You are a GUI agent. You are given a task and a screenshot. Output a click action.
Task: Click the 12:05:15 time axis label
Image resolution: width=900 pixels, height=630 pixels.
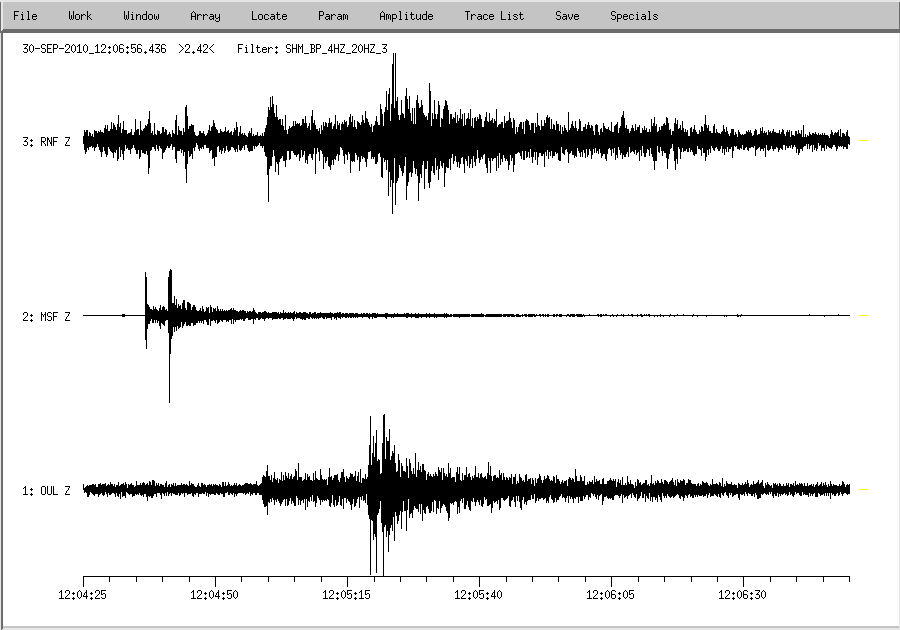346,595
